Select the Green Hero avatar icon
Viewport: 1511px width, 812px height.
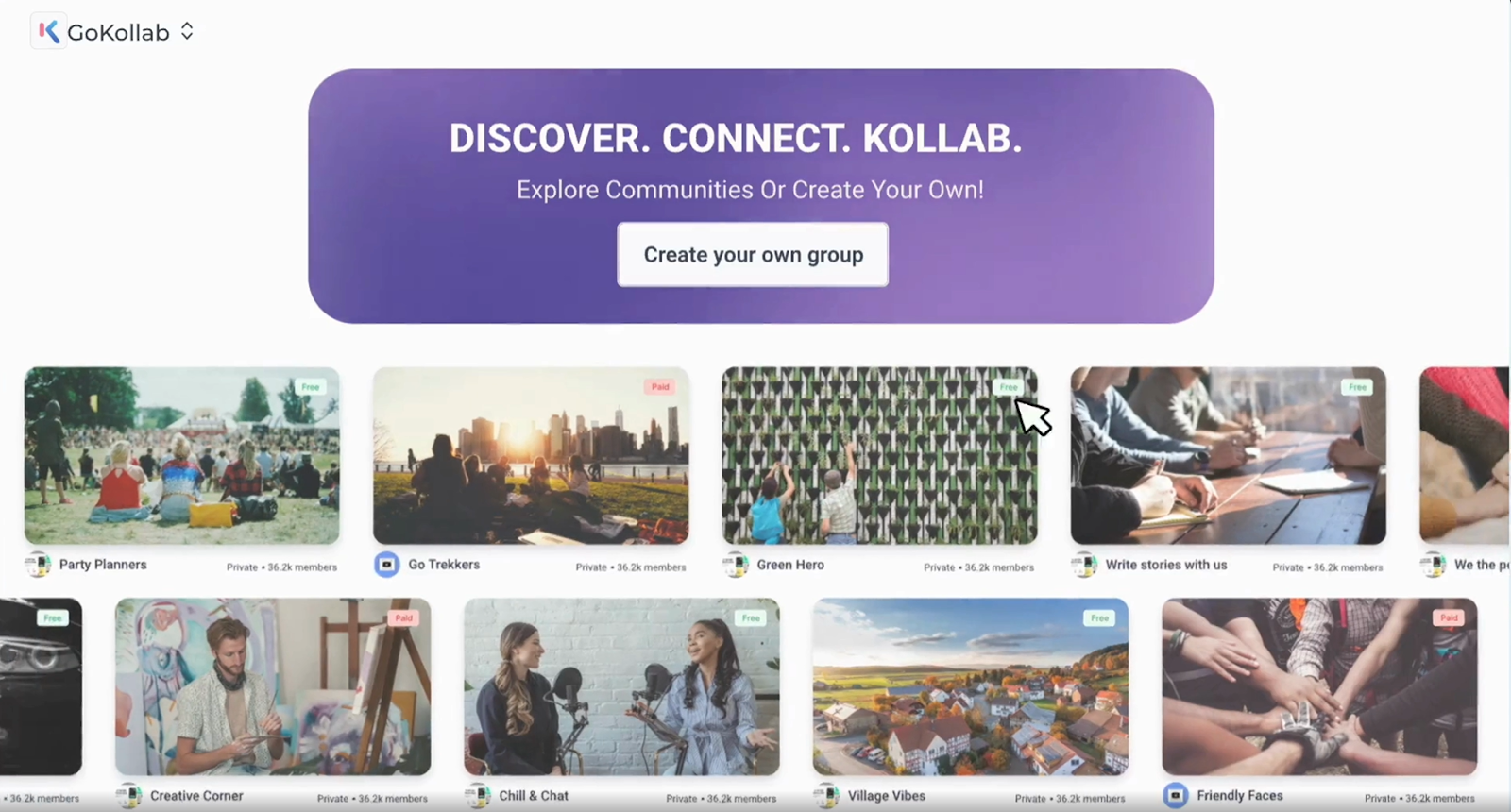tap(736, 565)
